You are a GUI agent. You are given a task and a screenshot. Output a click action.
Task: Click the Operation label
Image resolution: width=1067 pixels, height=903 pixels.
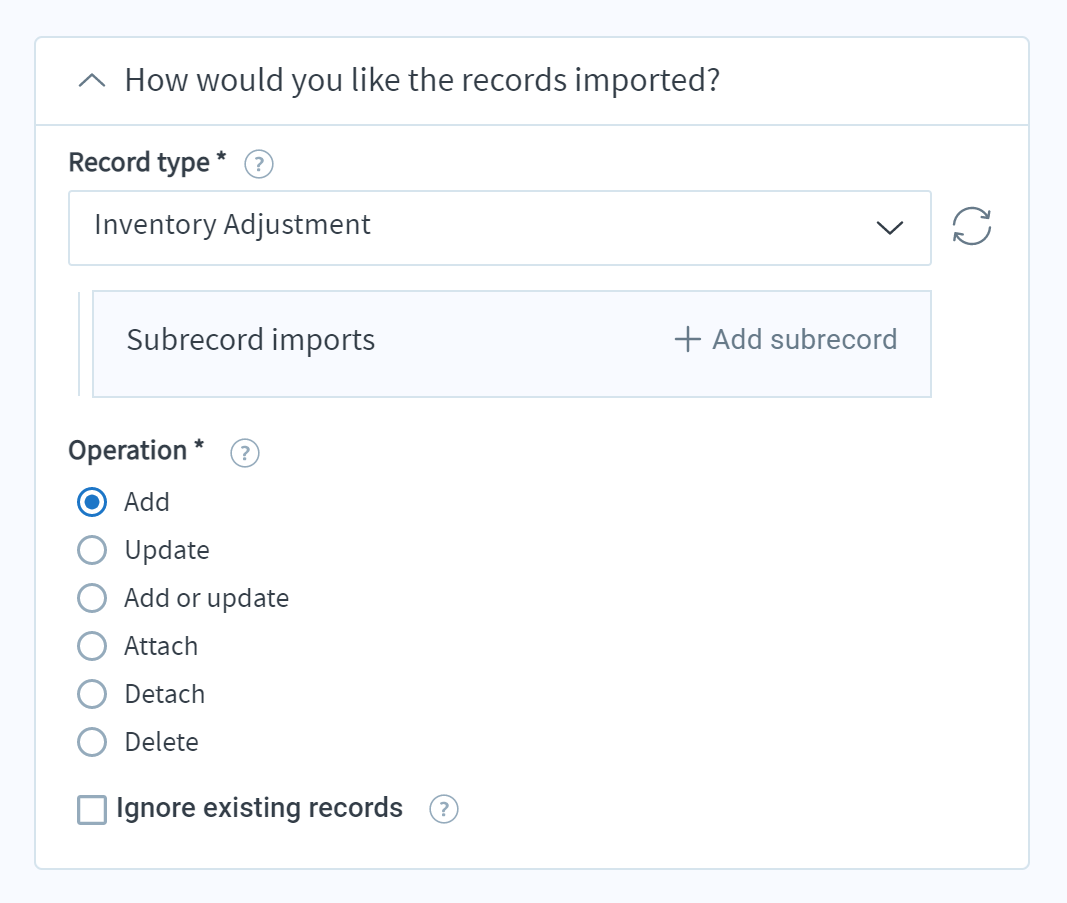coord(136,450)
